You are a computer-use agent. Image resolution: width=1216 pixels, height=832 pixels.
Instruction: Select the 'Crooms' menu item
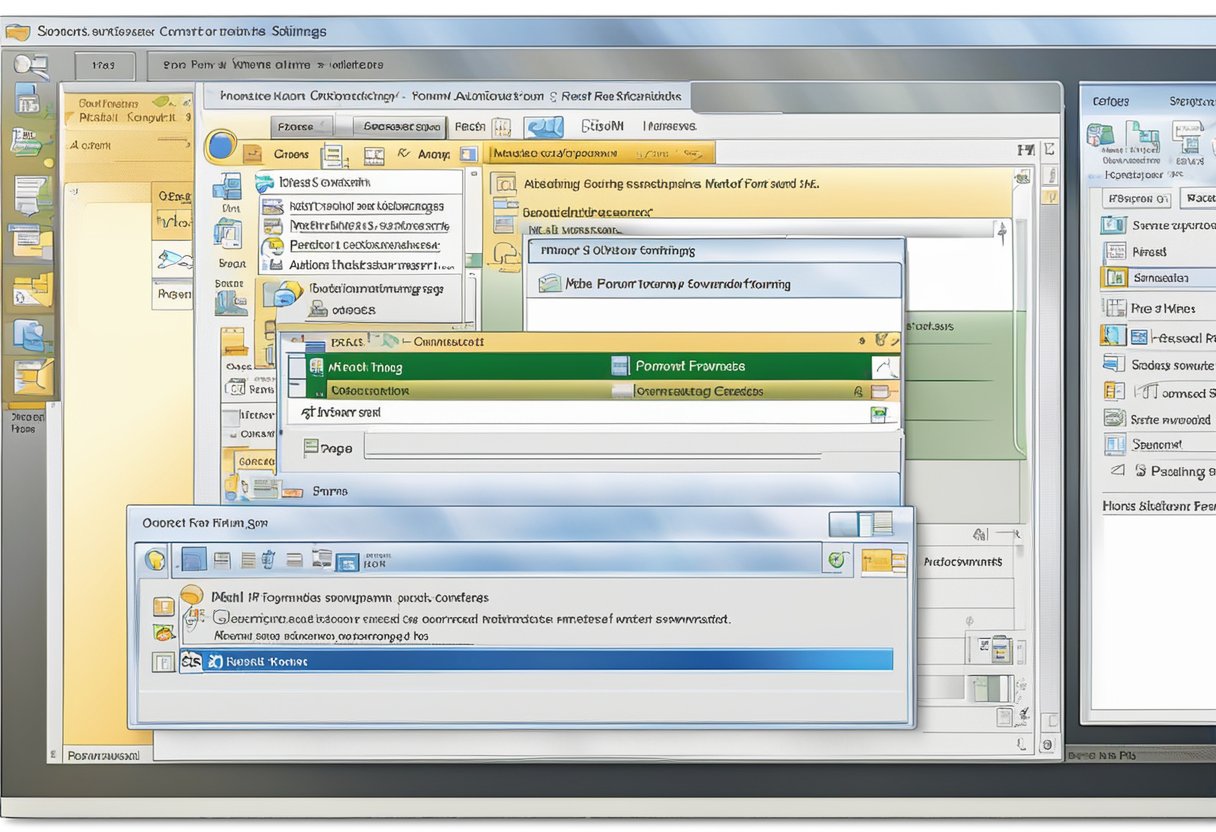(x=291, y=155)
